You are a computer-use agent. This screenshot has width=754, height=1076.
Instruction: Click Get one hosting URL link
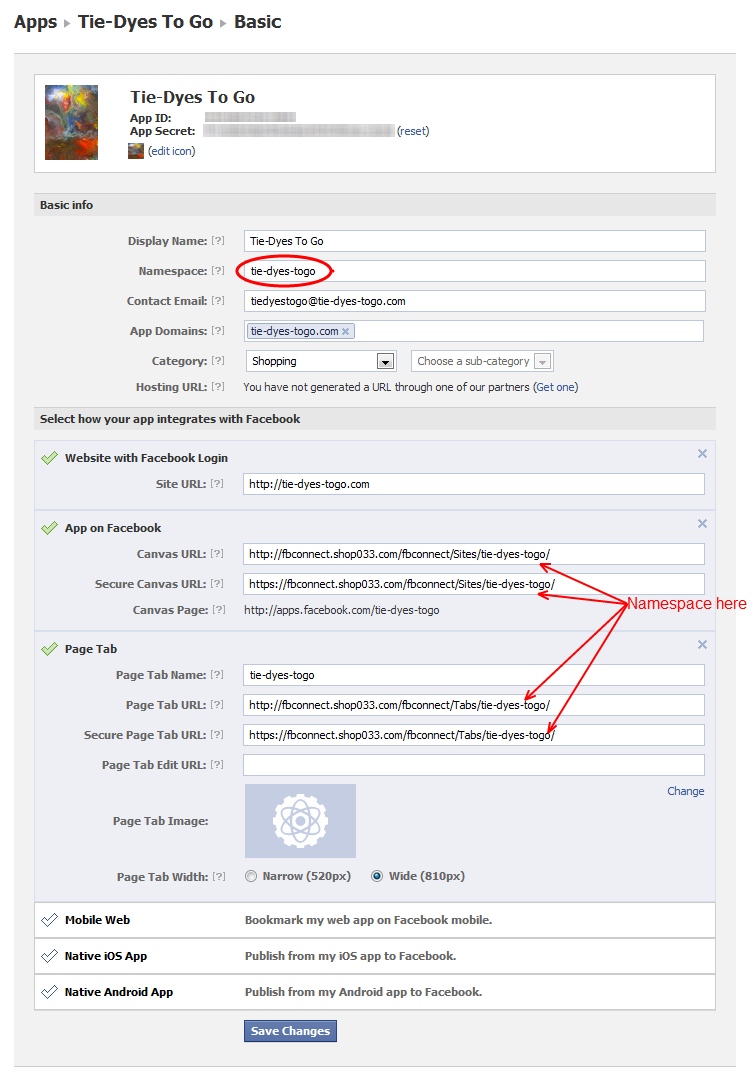pos(556,387)
